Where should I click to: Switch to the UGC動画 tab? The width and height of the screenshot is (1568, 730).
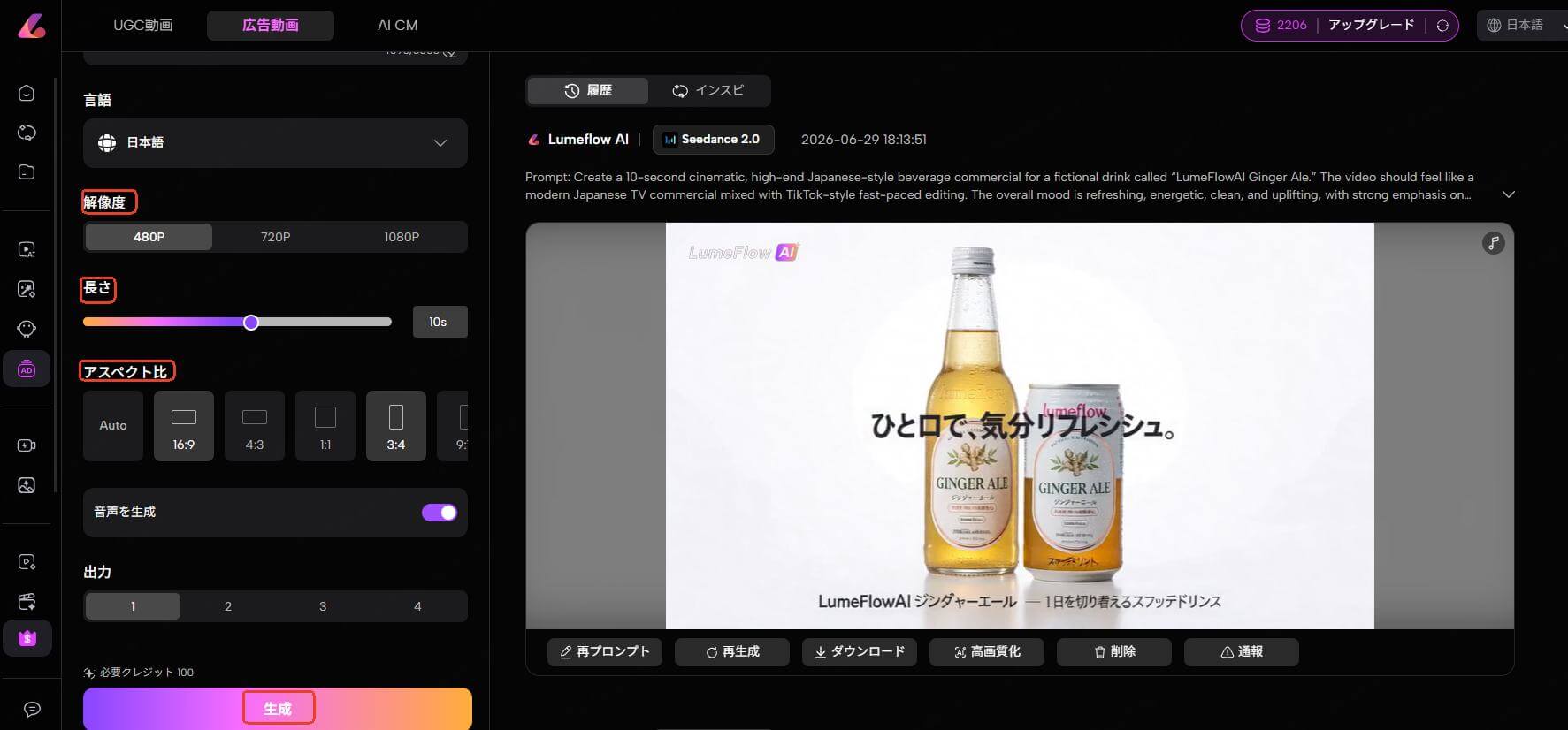tap(143, 26)
